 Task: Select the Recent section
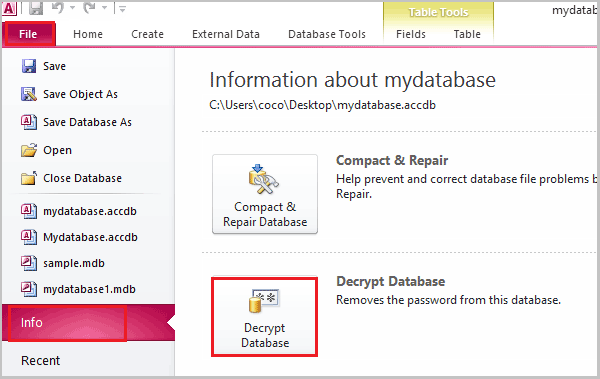click(x=41, y=361)
